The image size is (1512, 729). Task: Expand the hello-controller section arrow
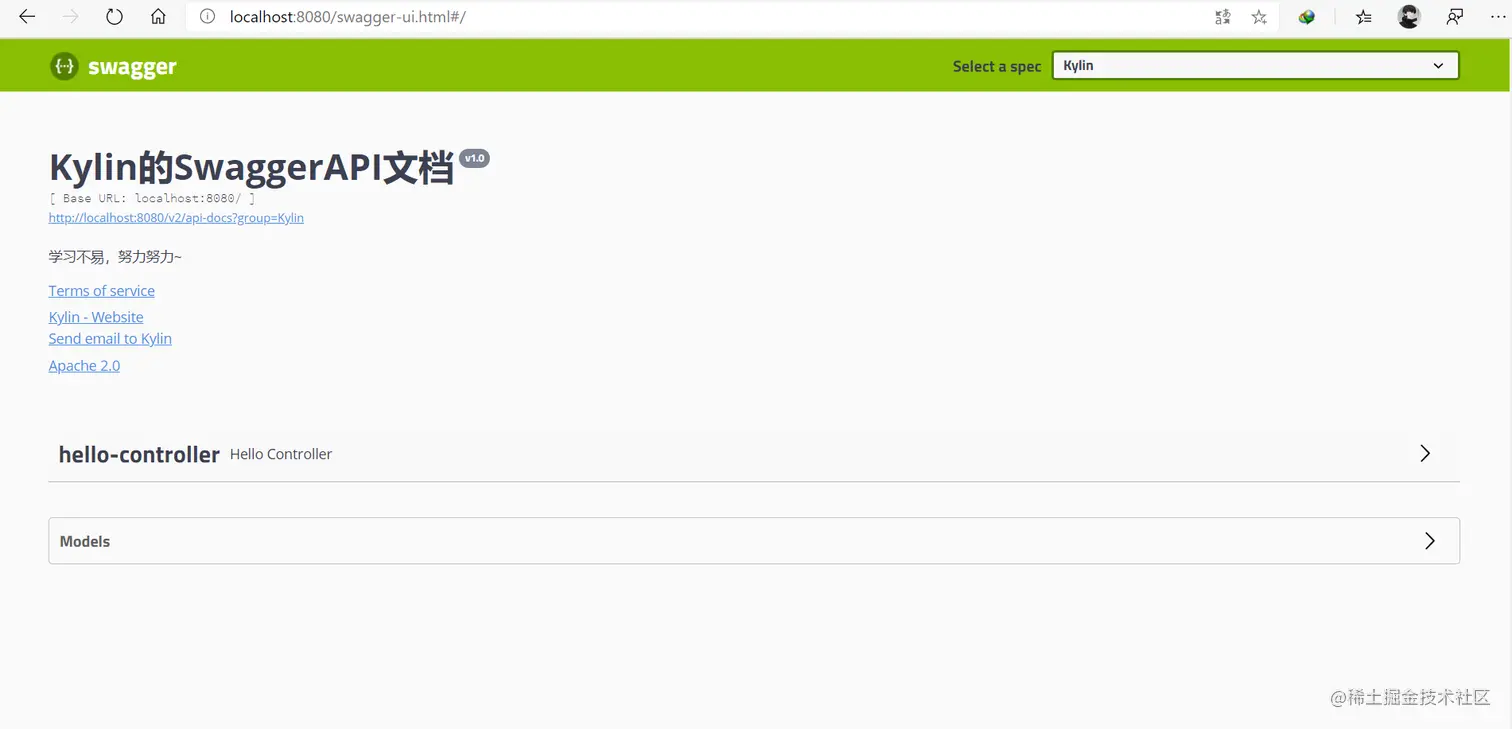(x=1425, y=453)
